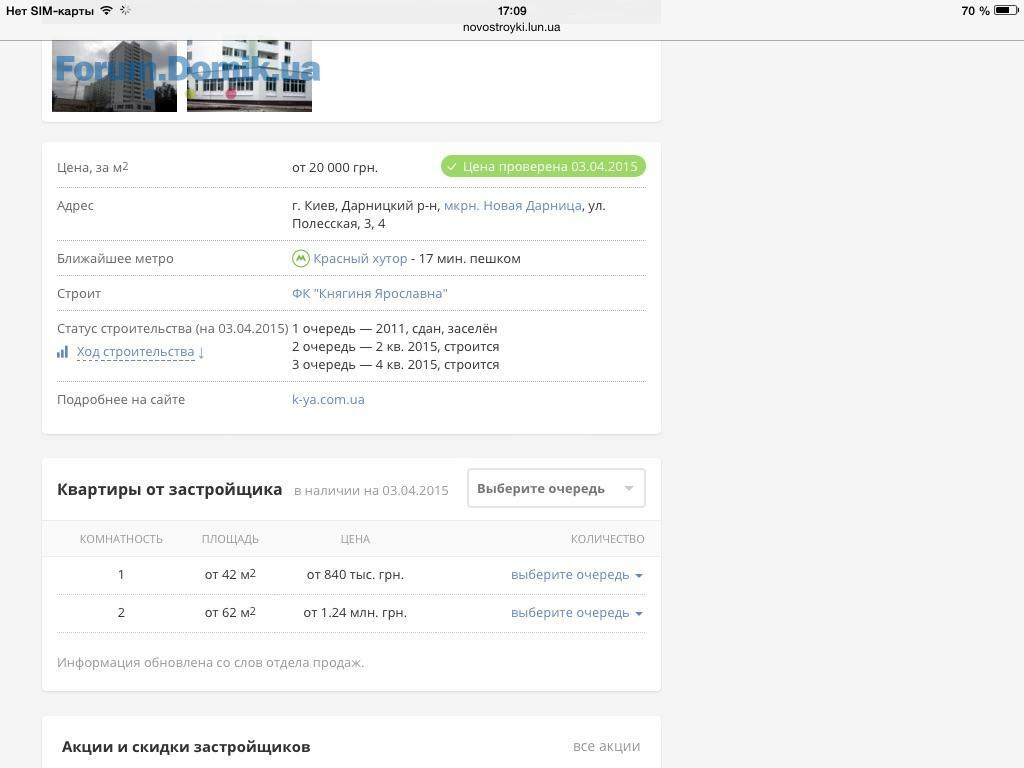Tap the КОМНАТНОСТЬ column header

click(121, 539)
